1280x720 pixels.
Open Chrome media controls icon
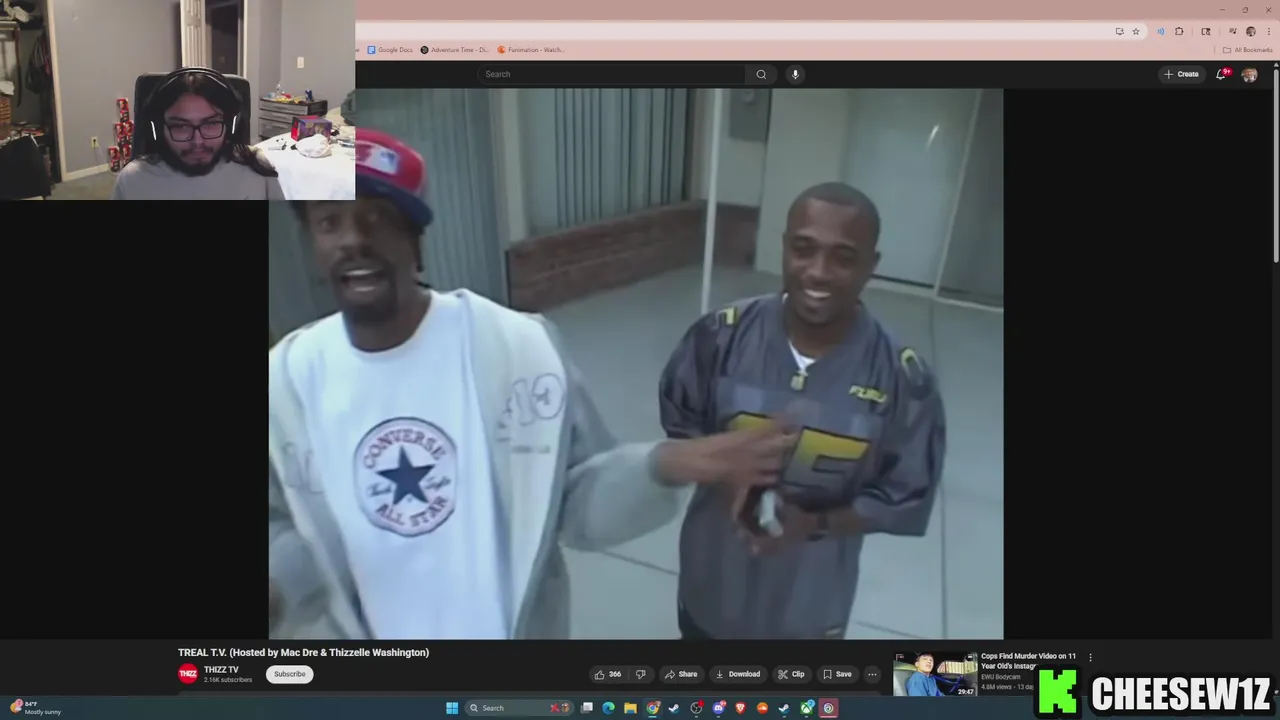click(1233, 31)
